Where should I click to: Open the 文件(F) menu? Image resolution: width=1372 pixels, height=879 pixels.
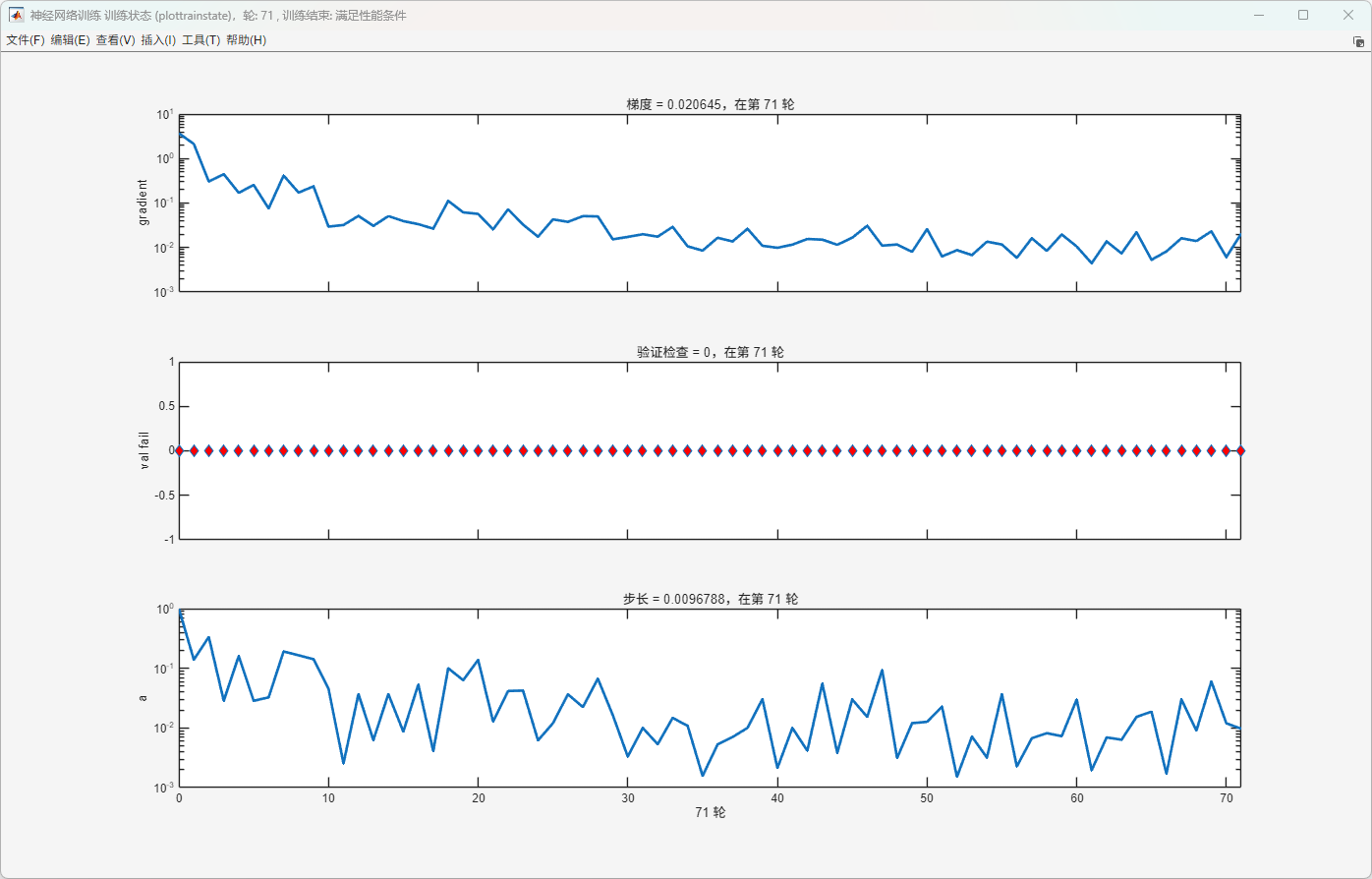[25, 40]
